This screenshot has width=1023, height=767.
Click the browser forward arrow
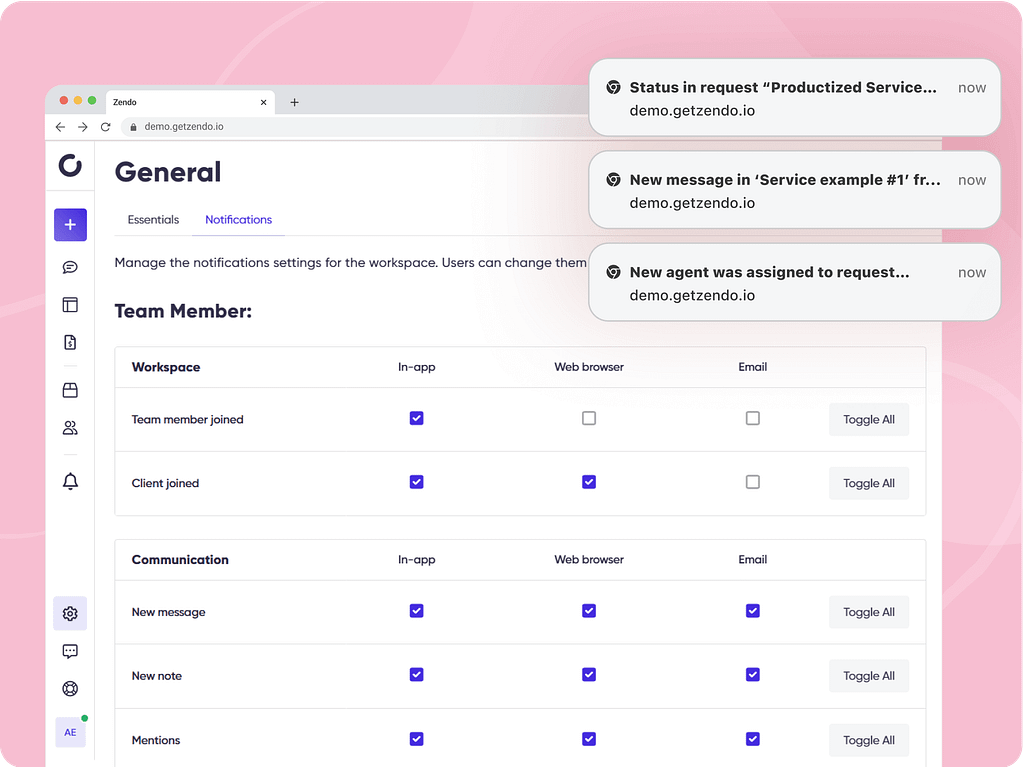tap(83, 127)
